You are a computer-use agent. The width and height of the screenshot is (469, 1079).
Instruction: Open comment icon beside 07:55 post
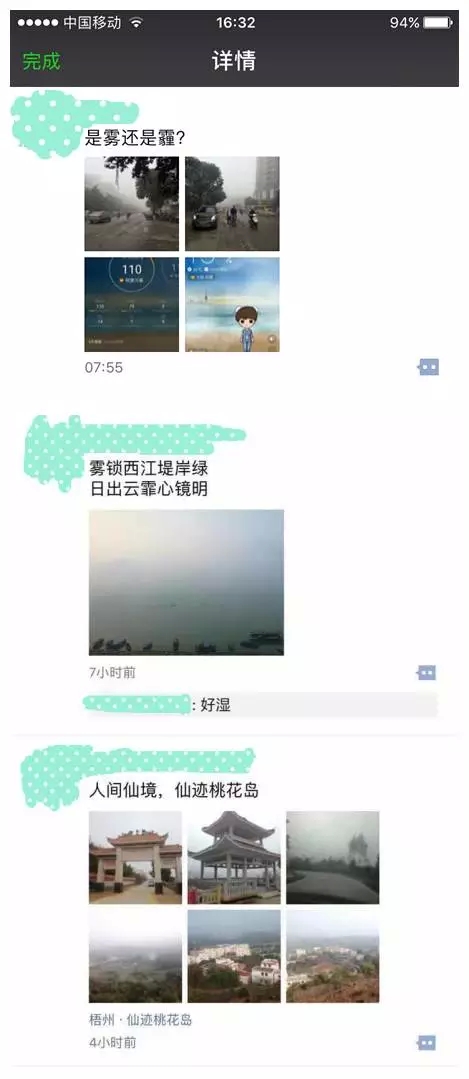click(428, 367)
